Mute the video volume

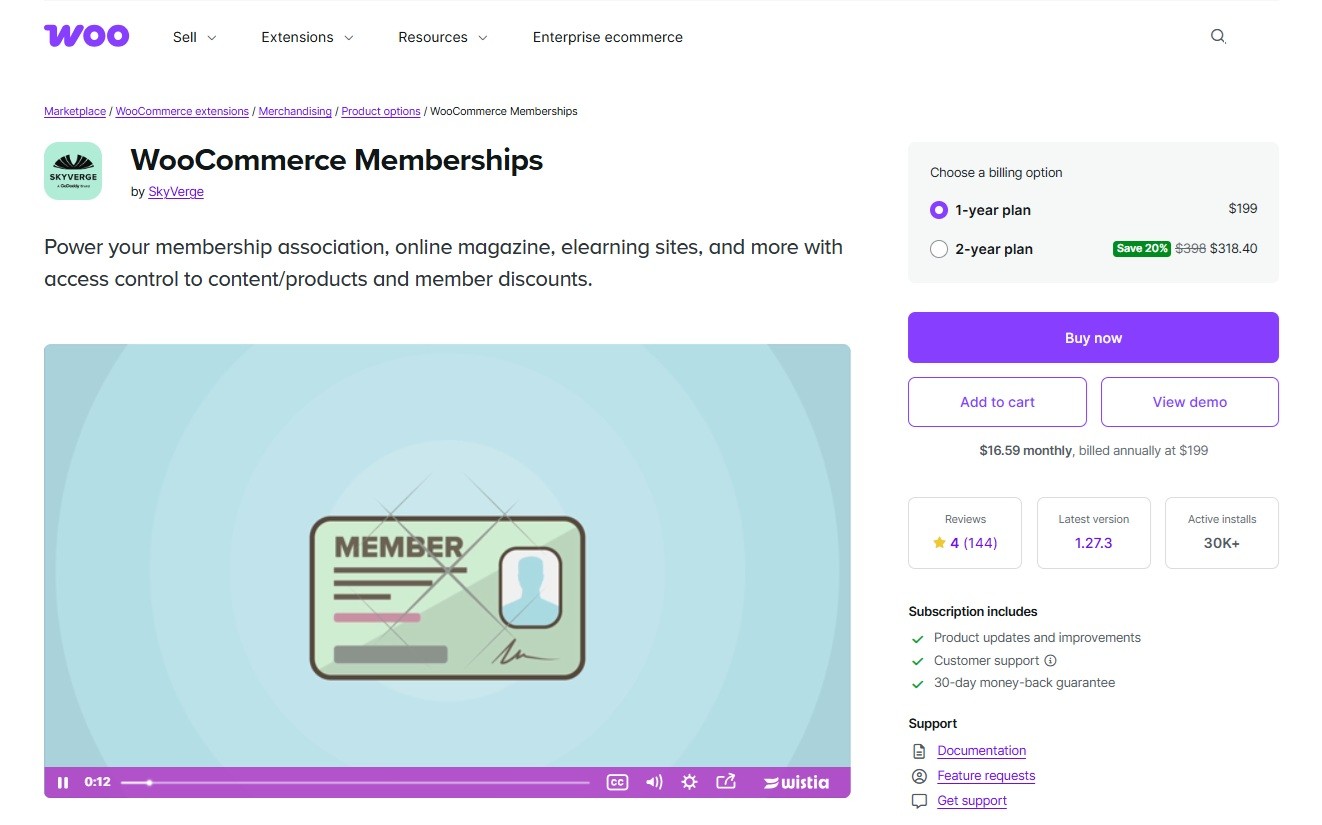click(654, 782)
